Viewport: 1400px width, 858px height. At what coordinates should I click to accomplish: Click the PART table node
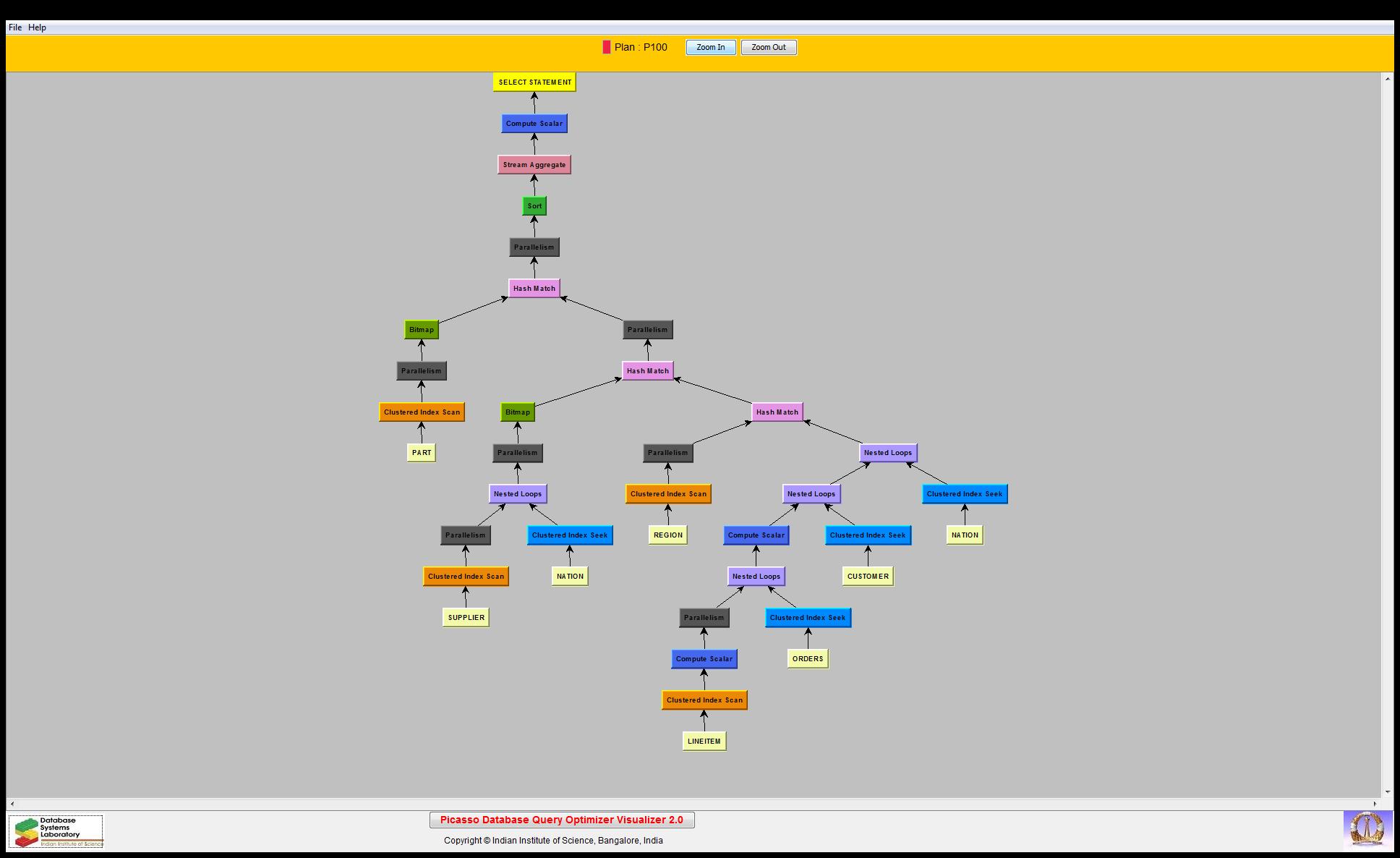coord(421,453)
